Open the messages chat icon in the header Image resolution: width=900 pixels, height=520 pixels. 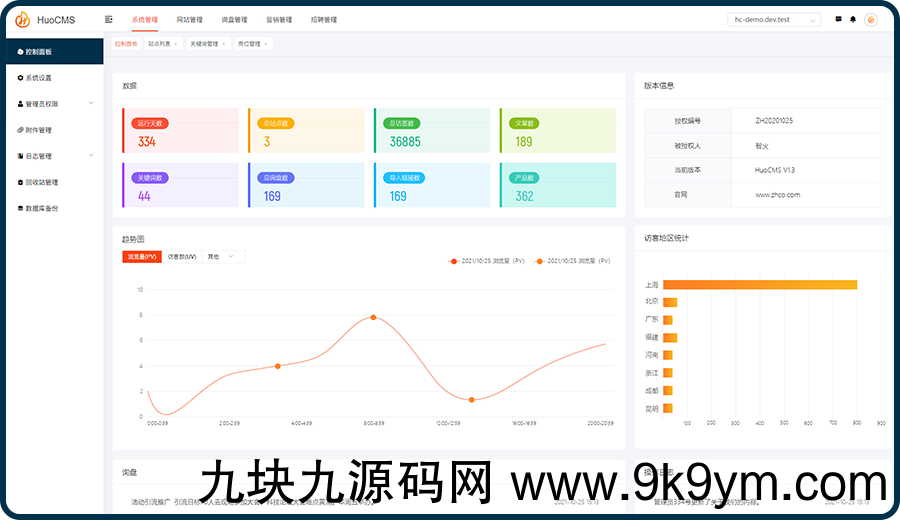(x=838, y=20)
